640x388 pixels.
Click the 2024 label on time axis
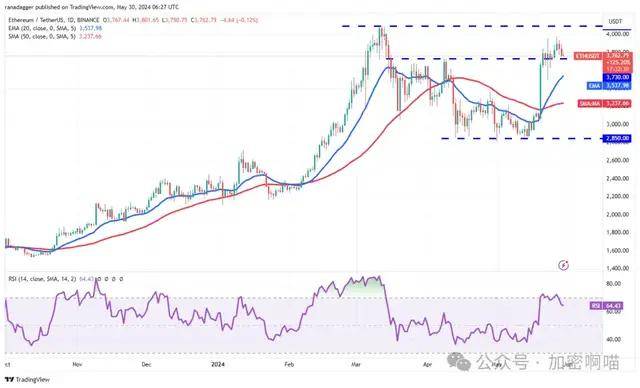click(x=218, y=364)
